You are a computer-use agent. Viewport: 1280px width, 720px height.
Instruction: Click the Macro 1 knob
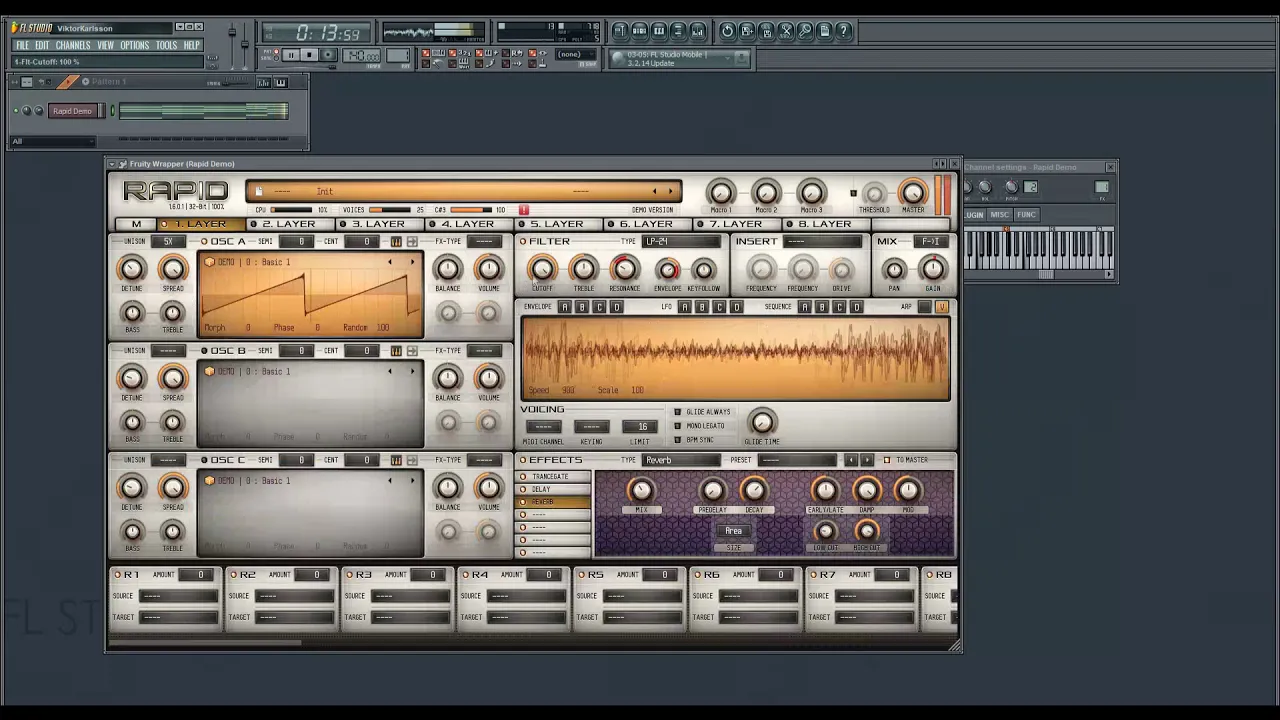[721, 191]
